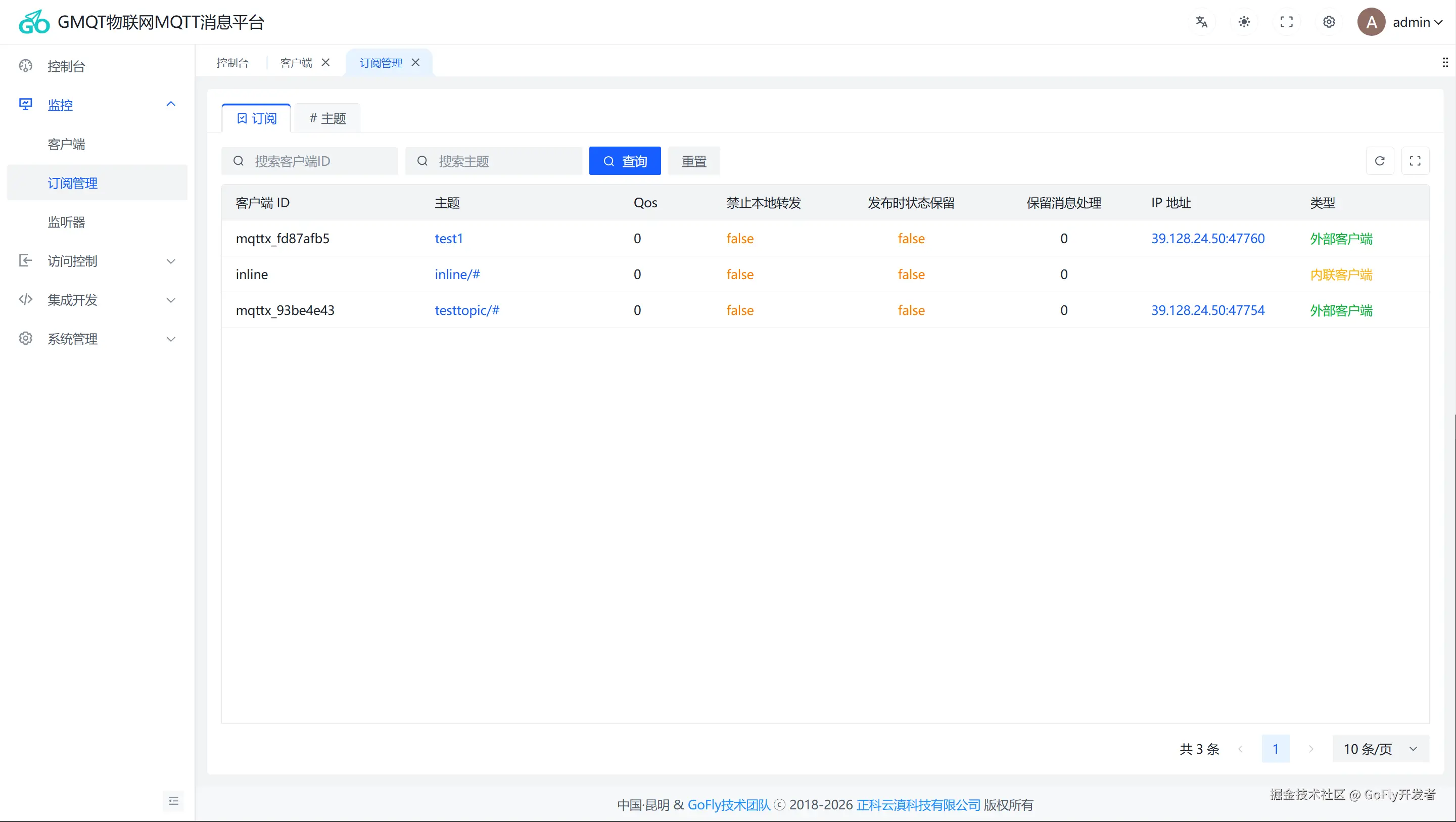Click the Qos column header
1456x822 pixels.
point(645,203)
